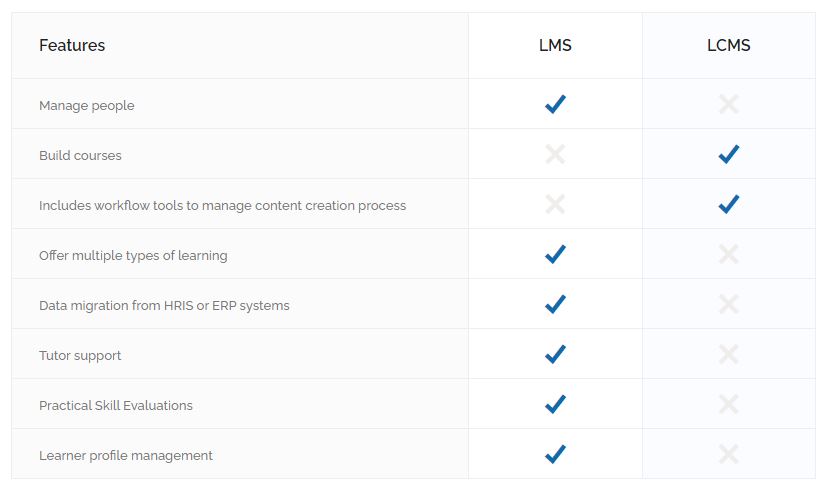Click the Features column header
Viewport: 829px width, 488px height.
pyautogui.click(x=72, y=45)
